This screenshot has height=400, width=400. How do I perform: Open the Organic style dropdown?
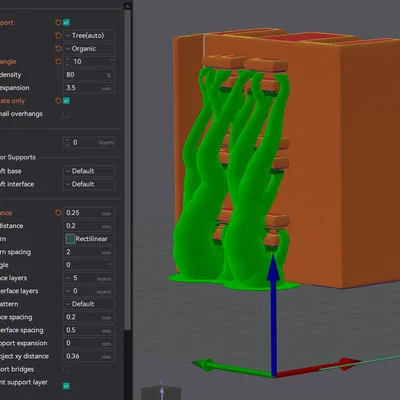89,48
